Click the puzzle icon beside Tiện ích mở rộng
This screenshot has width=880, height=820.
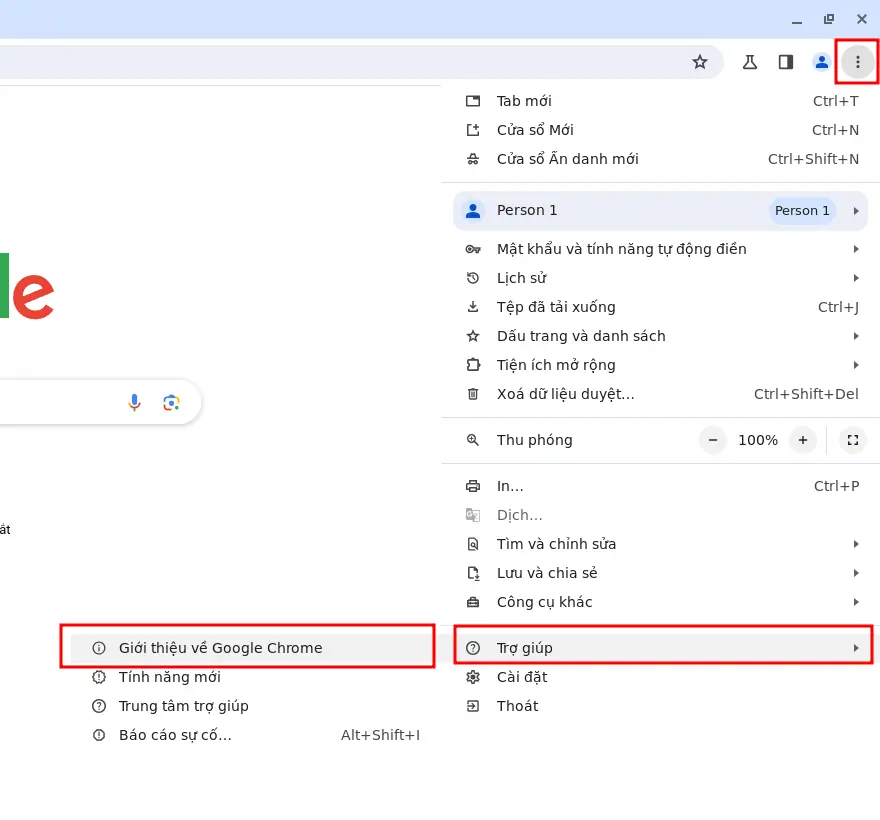(473, 365)
